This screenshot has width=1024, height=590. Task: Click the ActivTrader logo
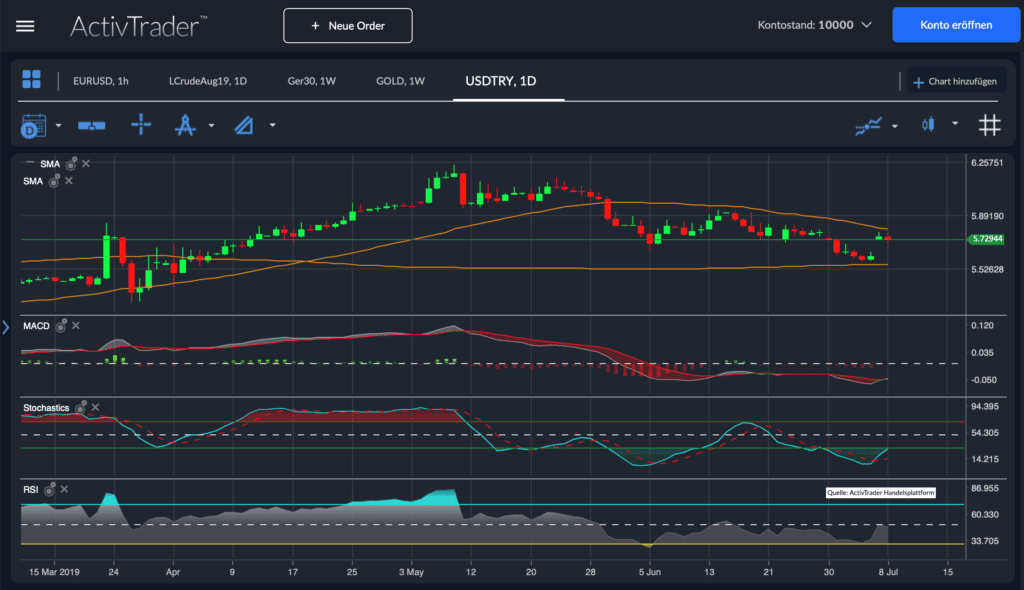tap(138, 26)
